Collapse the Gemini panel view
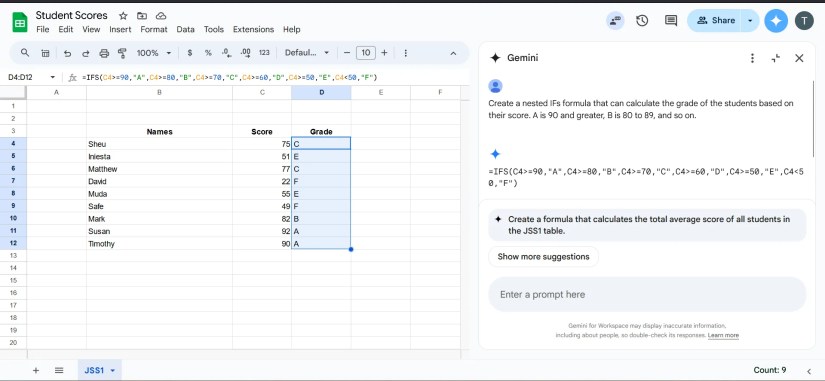Screen dimensions: 825x381 776,58
